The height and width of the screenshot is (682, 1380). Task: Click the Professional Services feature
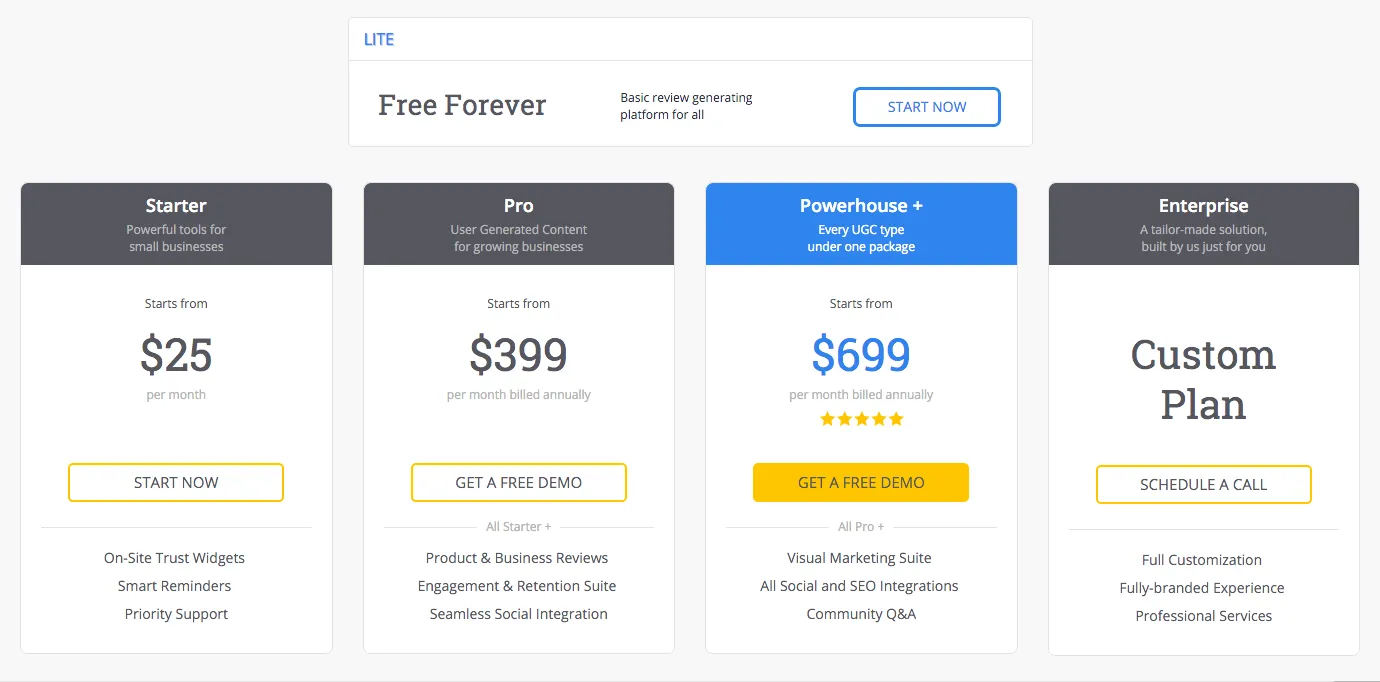[1203, 616]
